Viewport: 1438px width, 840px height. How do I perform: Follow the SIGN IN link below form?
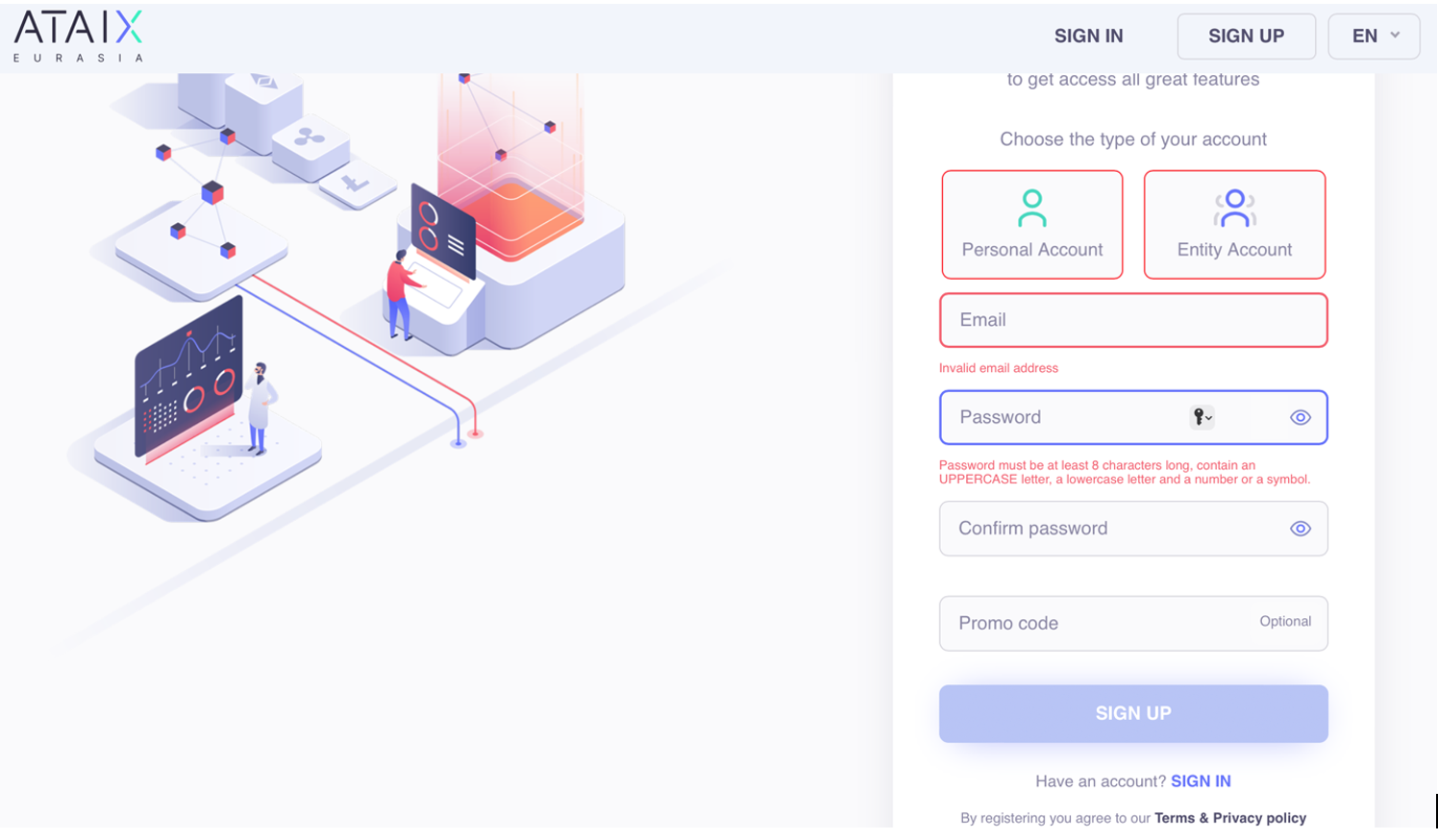1201,781
